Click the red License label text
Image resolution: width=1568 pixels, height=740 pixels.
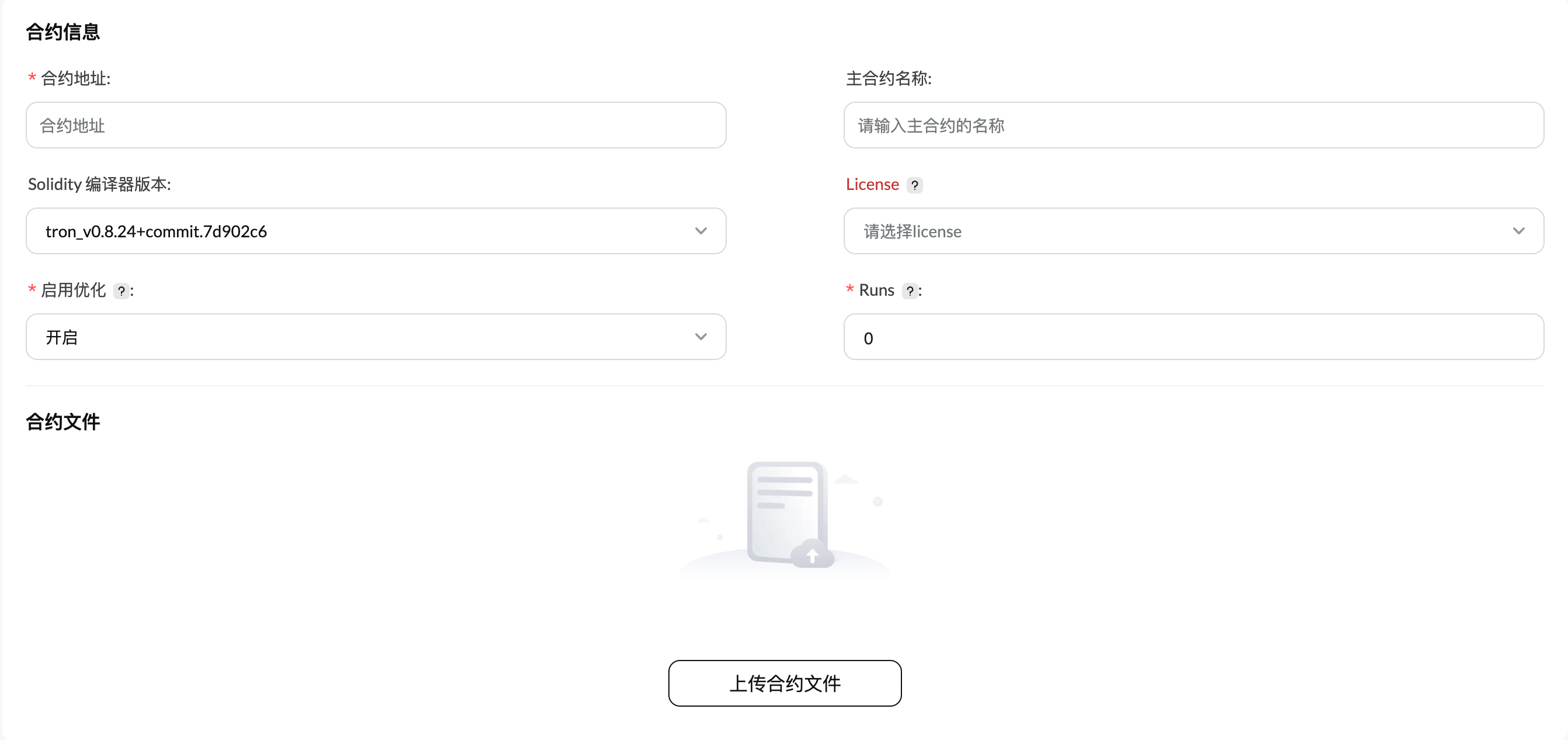pyautogui.click(x=872, y=184)
